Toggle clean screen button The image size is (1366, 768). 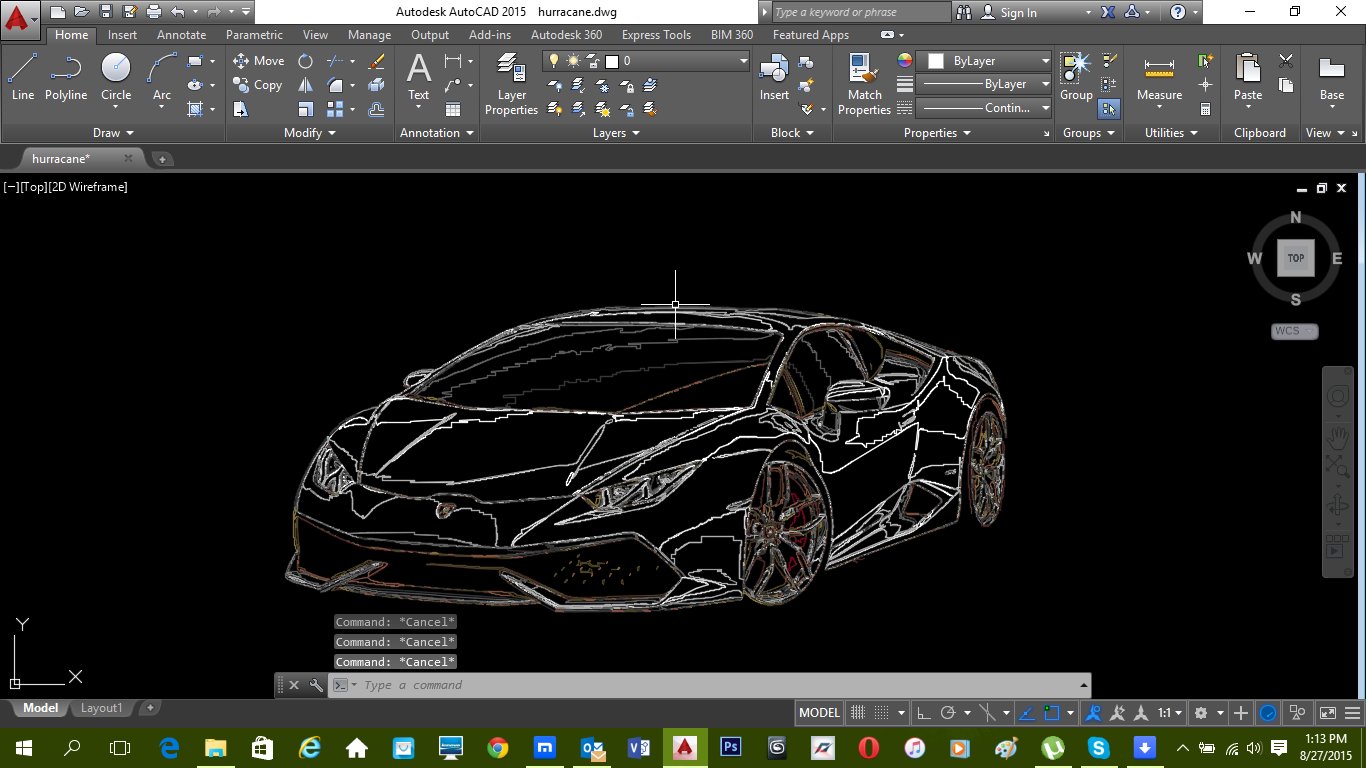(1327, 713)
